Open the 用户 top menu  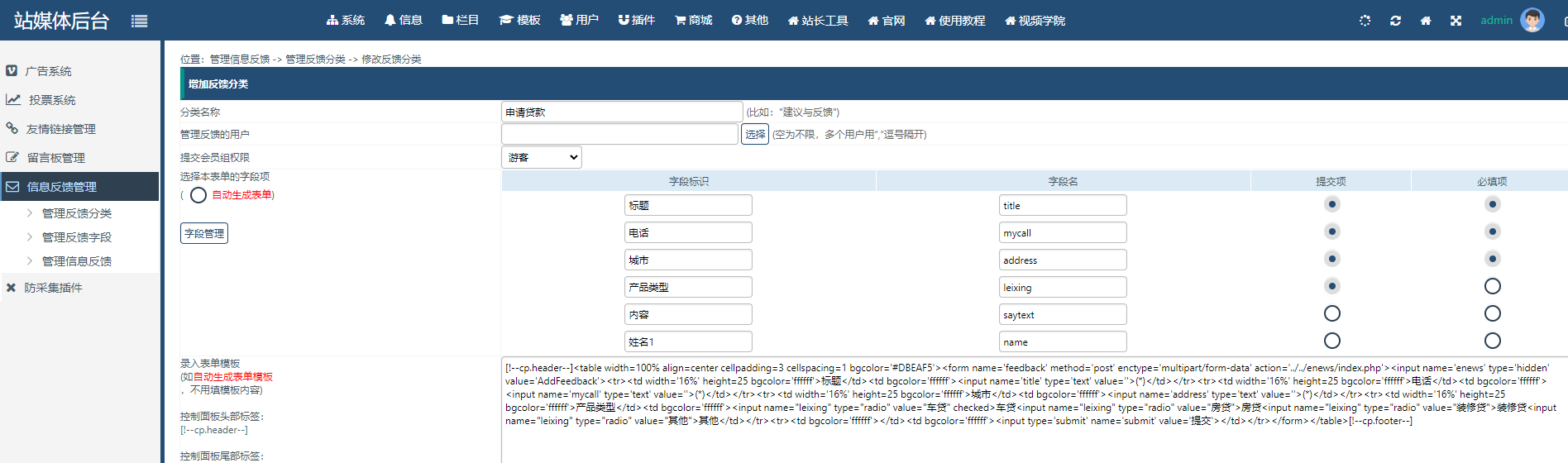point(579,20)
